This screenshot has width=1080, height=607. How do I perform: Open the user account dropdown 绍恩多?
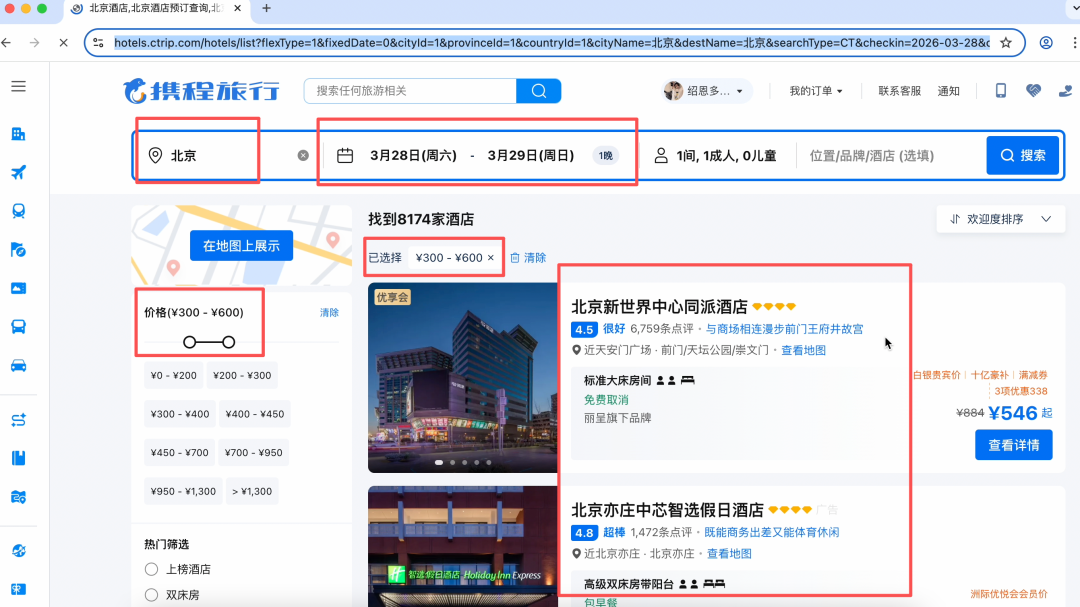(705, 91)
